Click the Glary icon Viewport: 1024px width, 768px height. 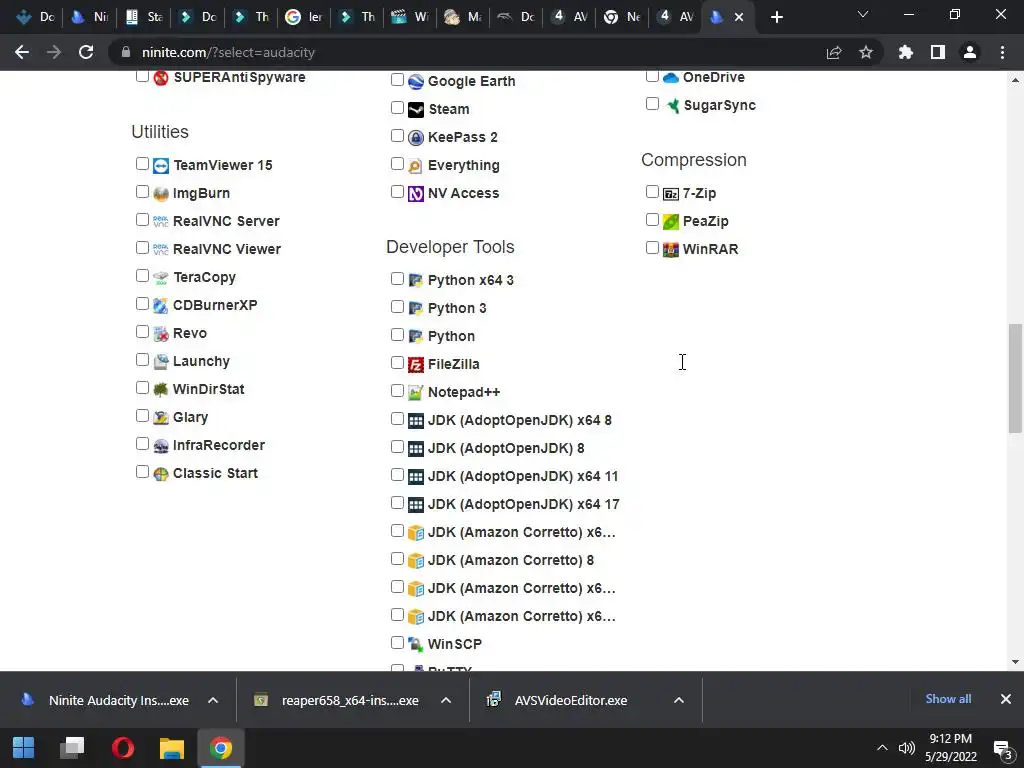coord(161,417)
